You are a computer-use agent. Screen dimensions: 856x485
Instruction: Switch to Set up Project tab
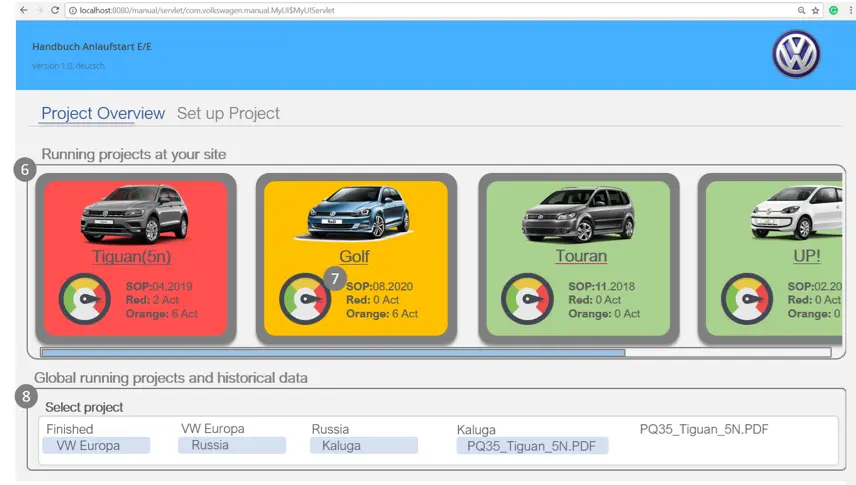tap(228, 114)
